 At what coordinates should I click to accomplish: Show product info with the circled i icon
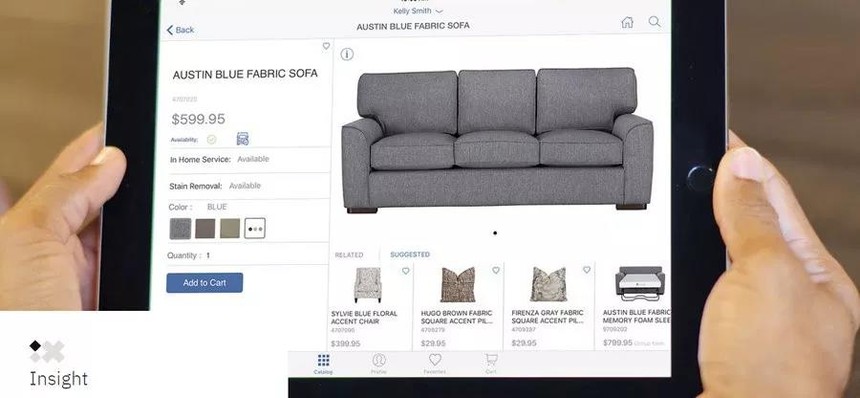click(347, 54)
